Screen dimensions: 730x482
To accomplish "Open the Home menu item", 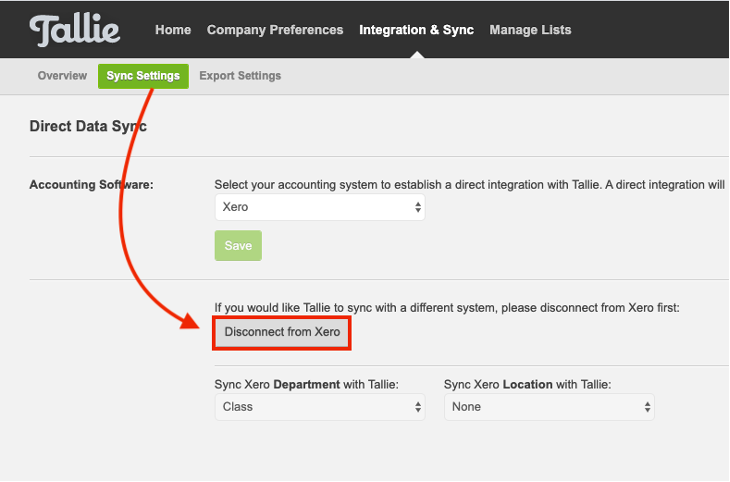I will point(173,30).
